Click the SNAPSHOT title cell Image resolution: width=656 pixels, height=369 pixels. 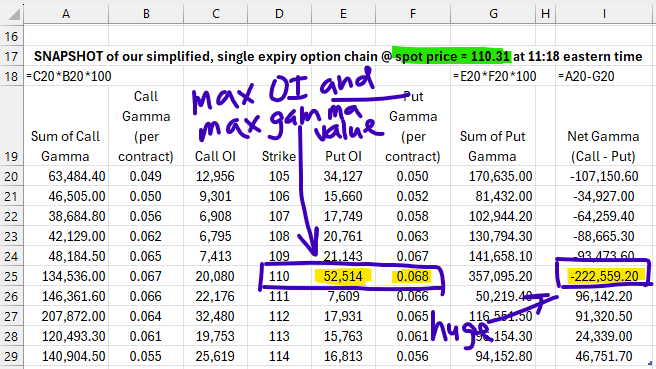point(338,56)
